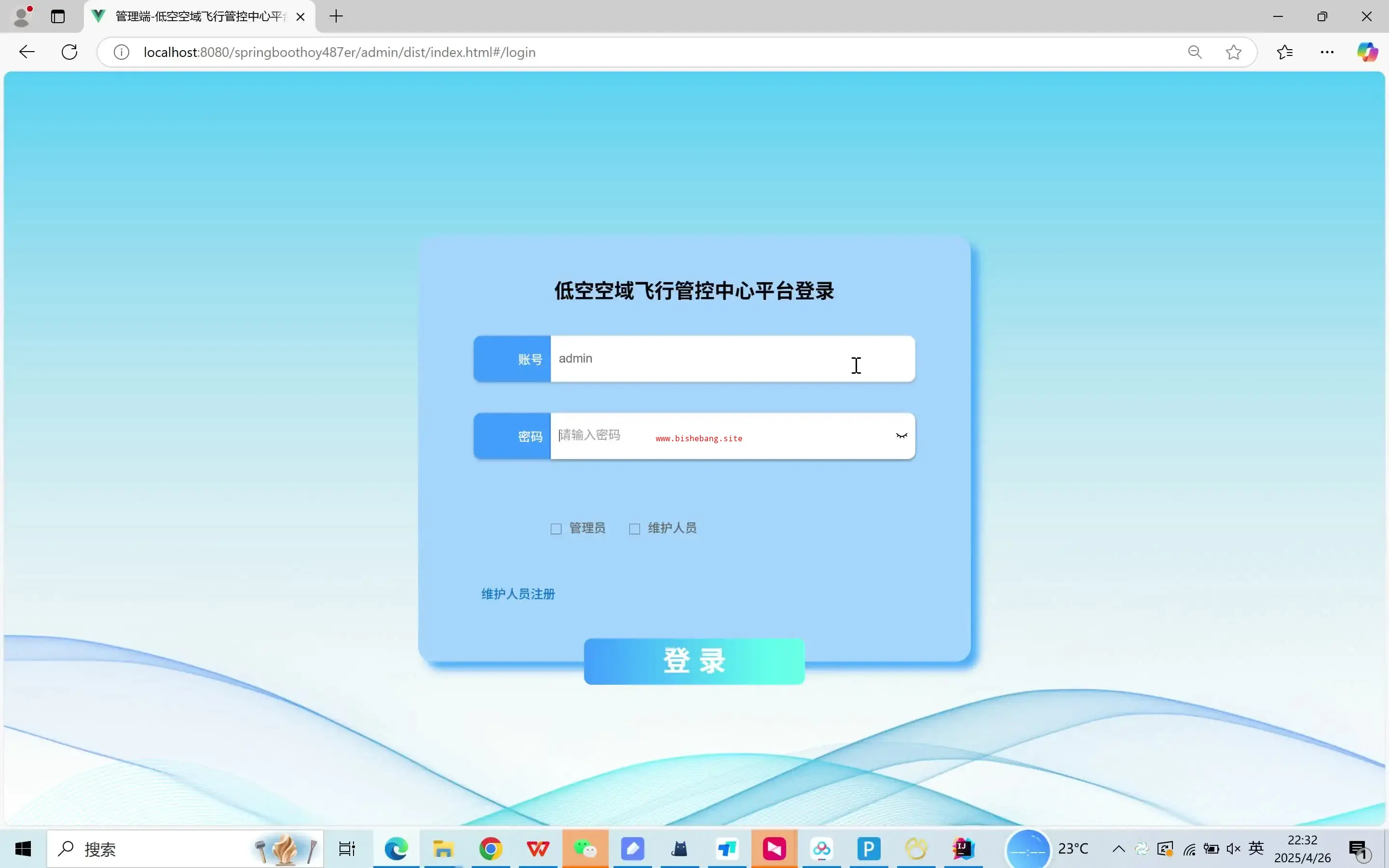Select the 管理员 role checkbox
The height and width of the screenshot is (868, 1389).
click(x=556, y=529)
